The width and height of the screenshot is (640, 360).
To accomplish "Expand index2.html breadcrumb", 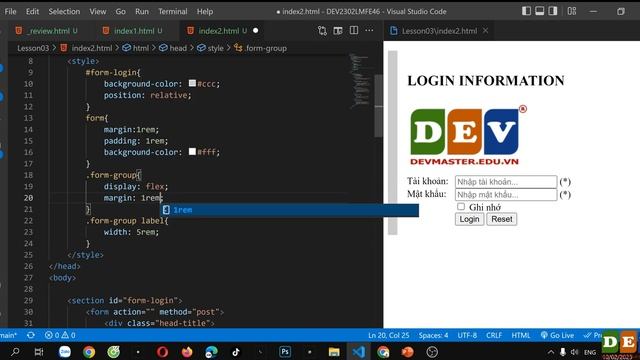I will tap(86, 48).
